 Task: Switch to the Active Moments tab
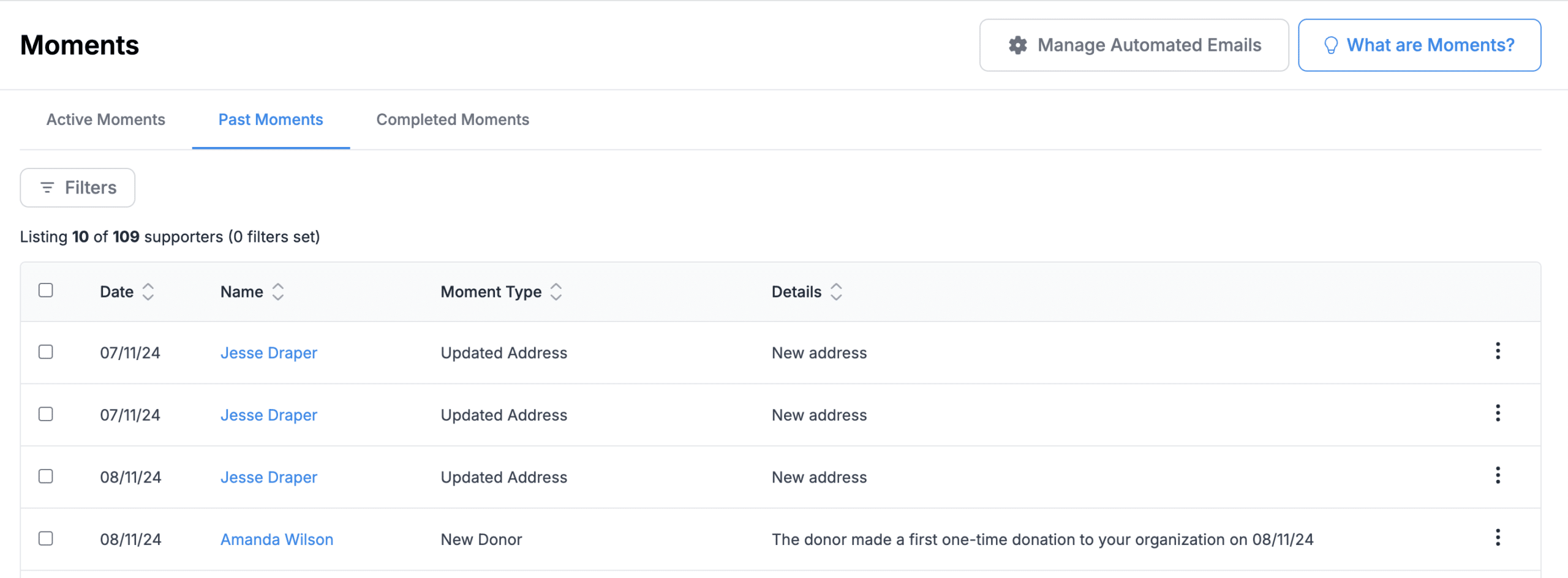(x=106, y=119)
